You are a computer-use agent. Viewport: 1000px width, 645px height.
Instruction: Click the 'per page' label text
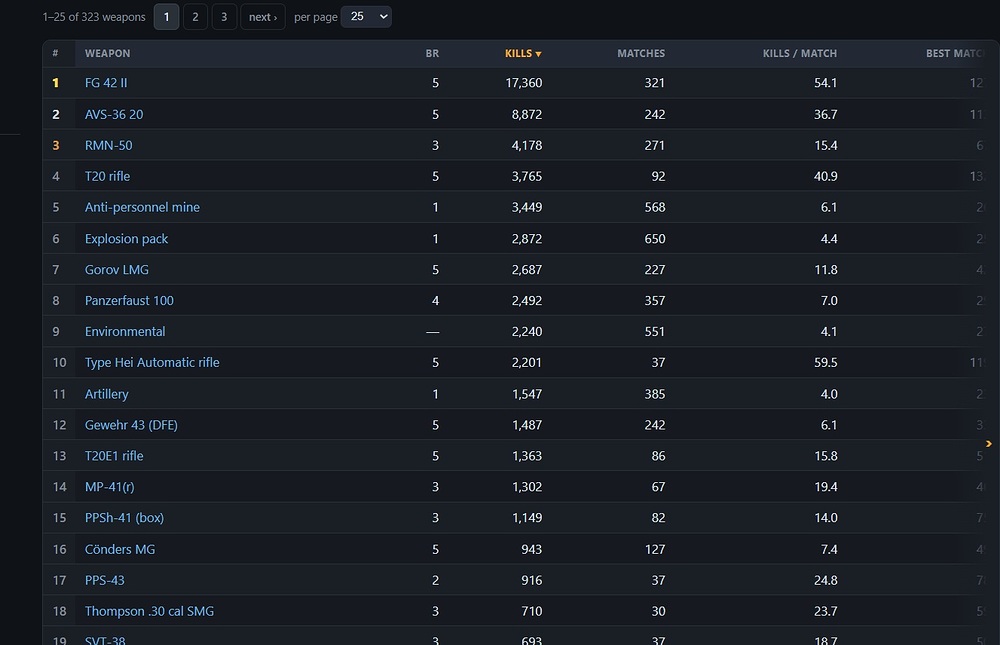click(315, 17)
